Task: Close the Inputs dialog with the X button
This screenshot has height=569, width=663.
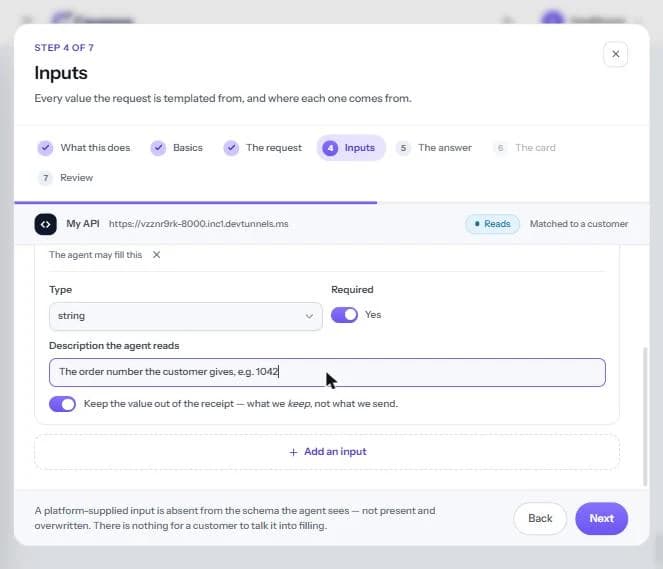Action: 615,54
